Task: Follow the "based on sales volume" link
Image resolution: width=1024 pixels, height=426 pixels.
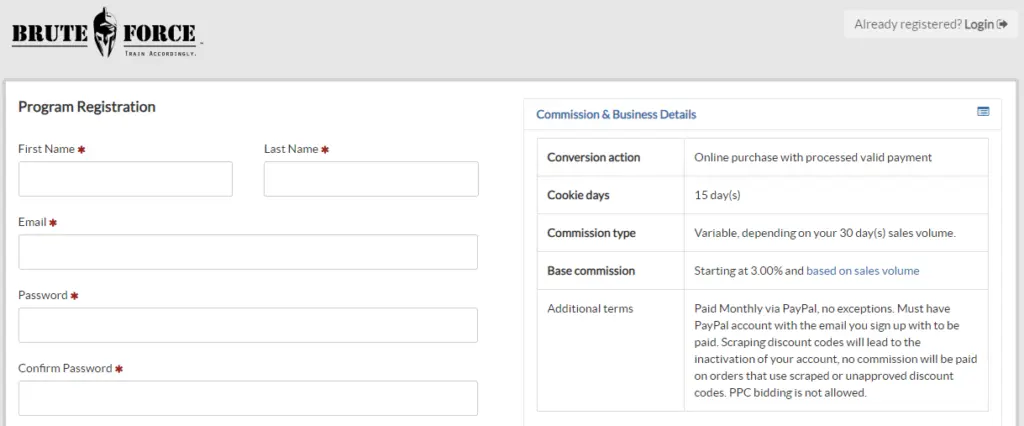Action: tap(862, 271)
